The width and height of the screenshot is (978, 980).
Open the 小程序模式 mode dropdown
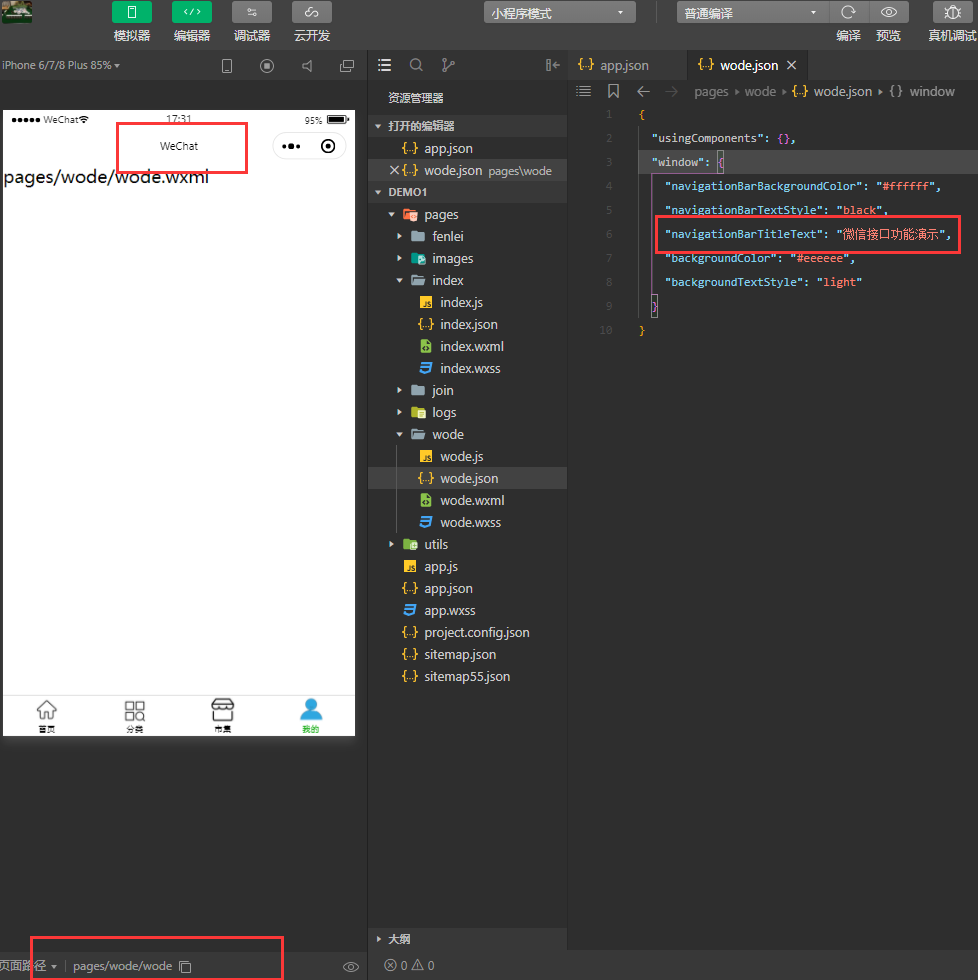[559, 12]
